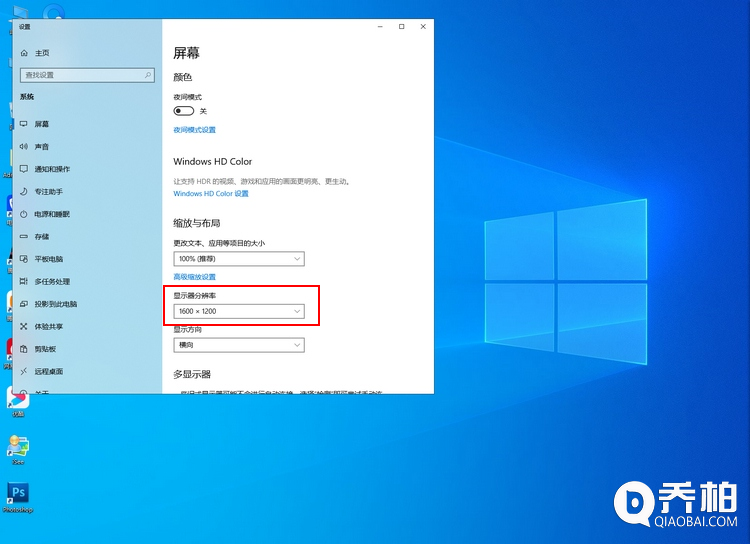This screenshot has width=750, height=544.
Task: Click the HDR description text
Action: 262,181
